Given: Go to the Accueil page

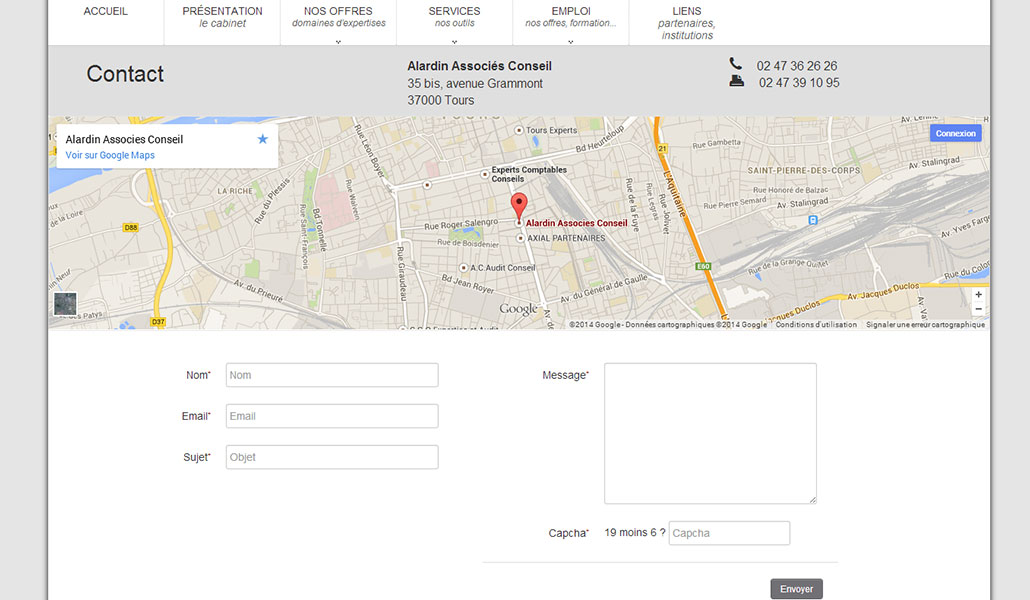Looking at the screenshot, I should click(x=106, y=12).
